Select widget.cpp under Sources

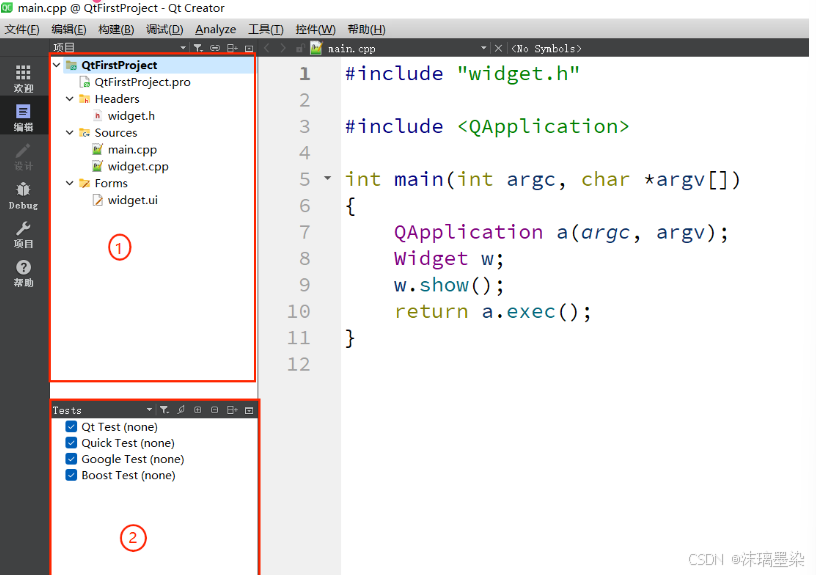click(x=138, y=167)
